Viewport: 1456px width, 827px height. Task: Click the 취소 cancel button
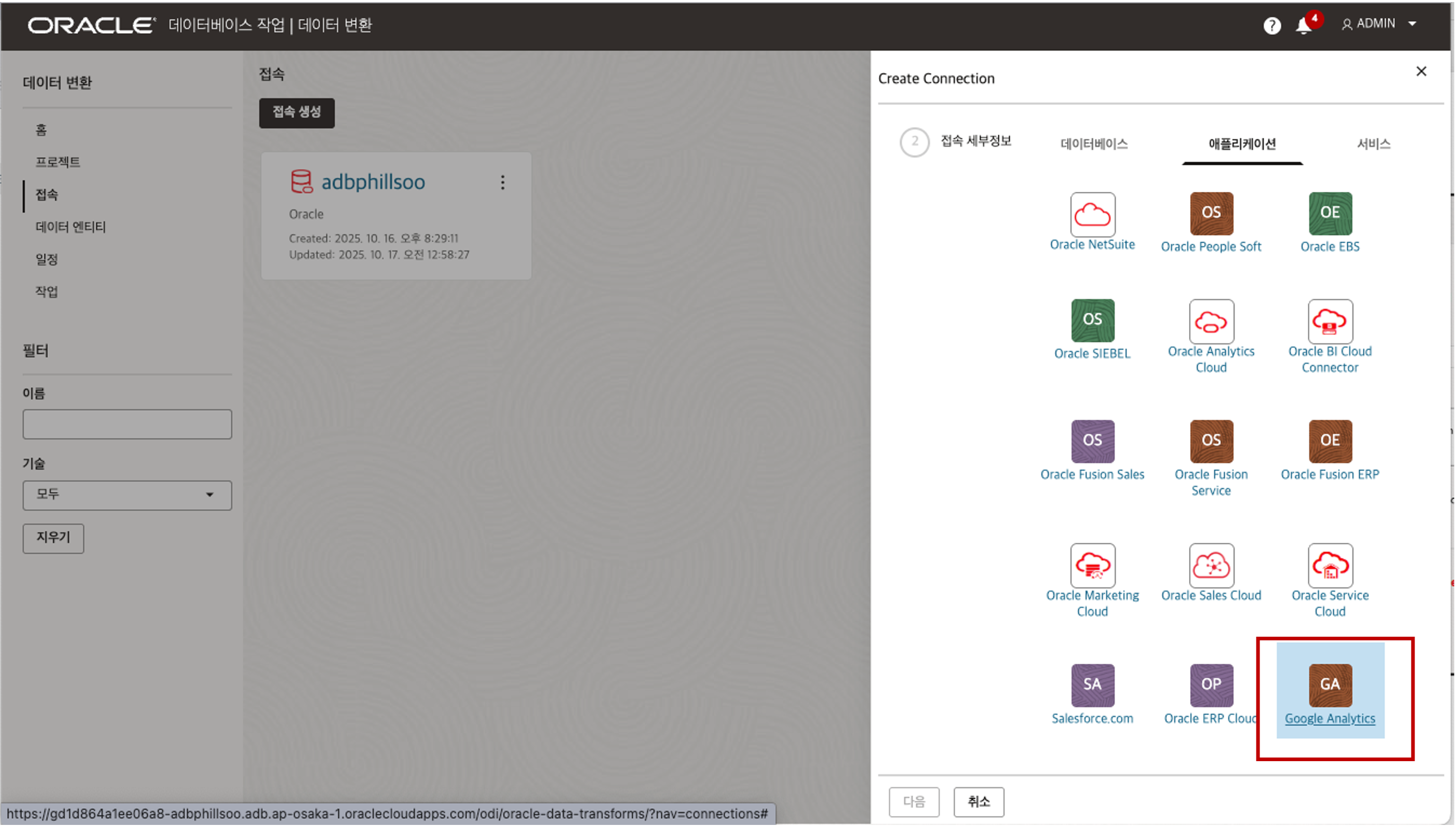978,802
